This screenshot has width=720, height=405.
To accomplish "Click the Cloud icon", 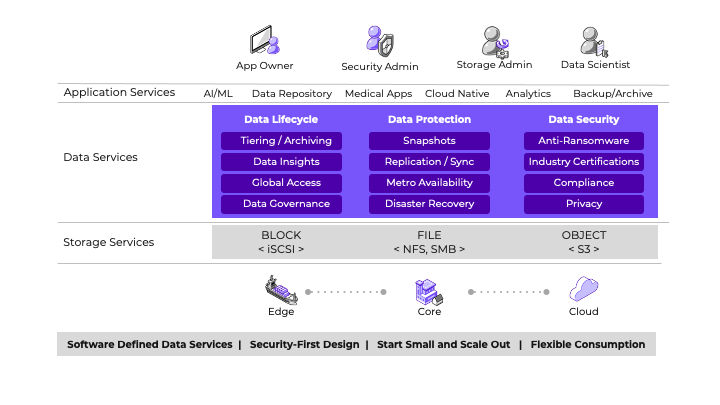I will pos(583,290).
